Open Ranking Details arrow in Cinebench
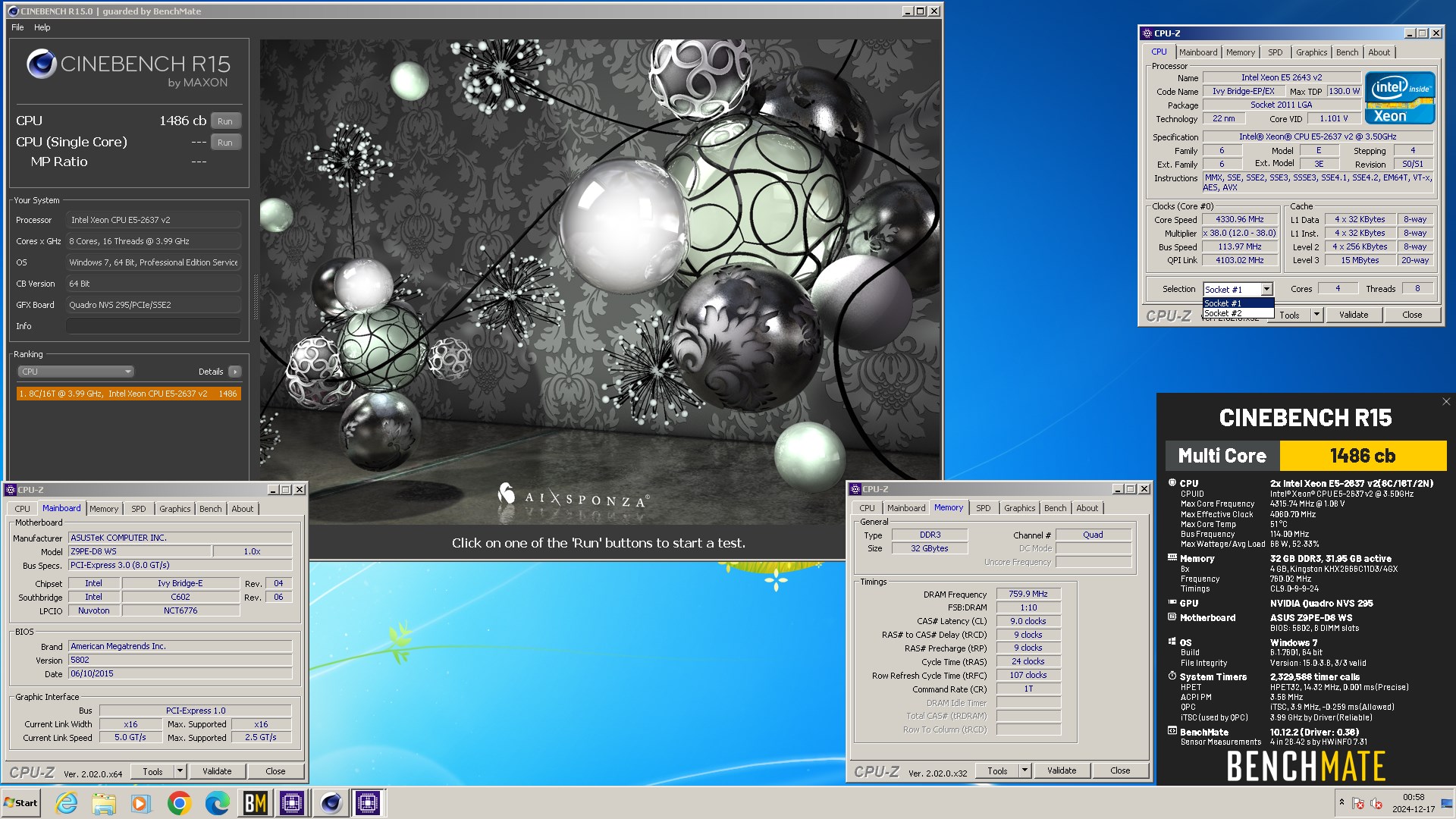The image size is (1456, 819). [x=235, y=372]
